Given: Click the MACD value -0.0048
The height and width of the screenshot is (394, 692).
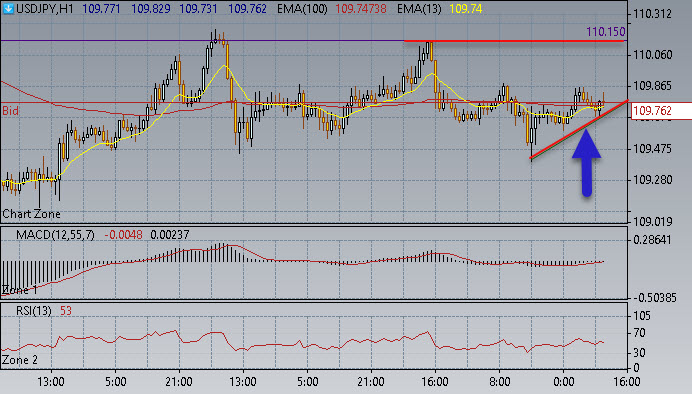Looking at the screenshot, I should point(124,235).
